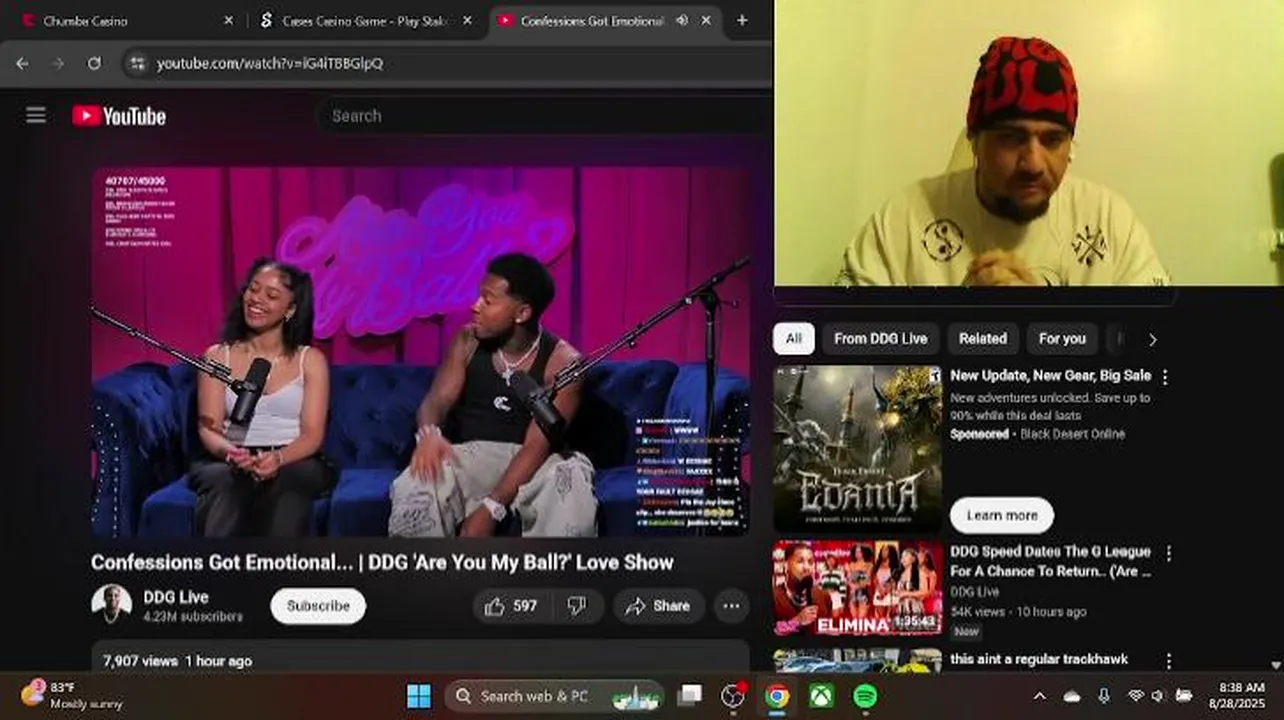Open battery tray icon
The width and height of the screenshot is (1284, 720).
[x=1184, y=696]
